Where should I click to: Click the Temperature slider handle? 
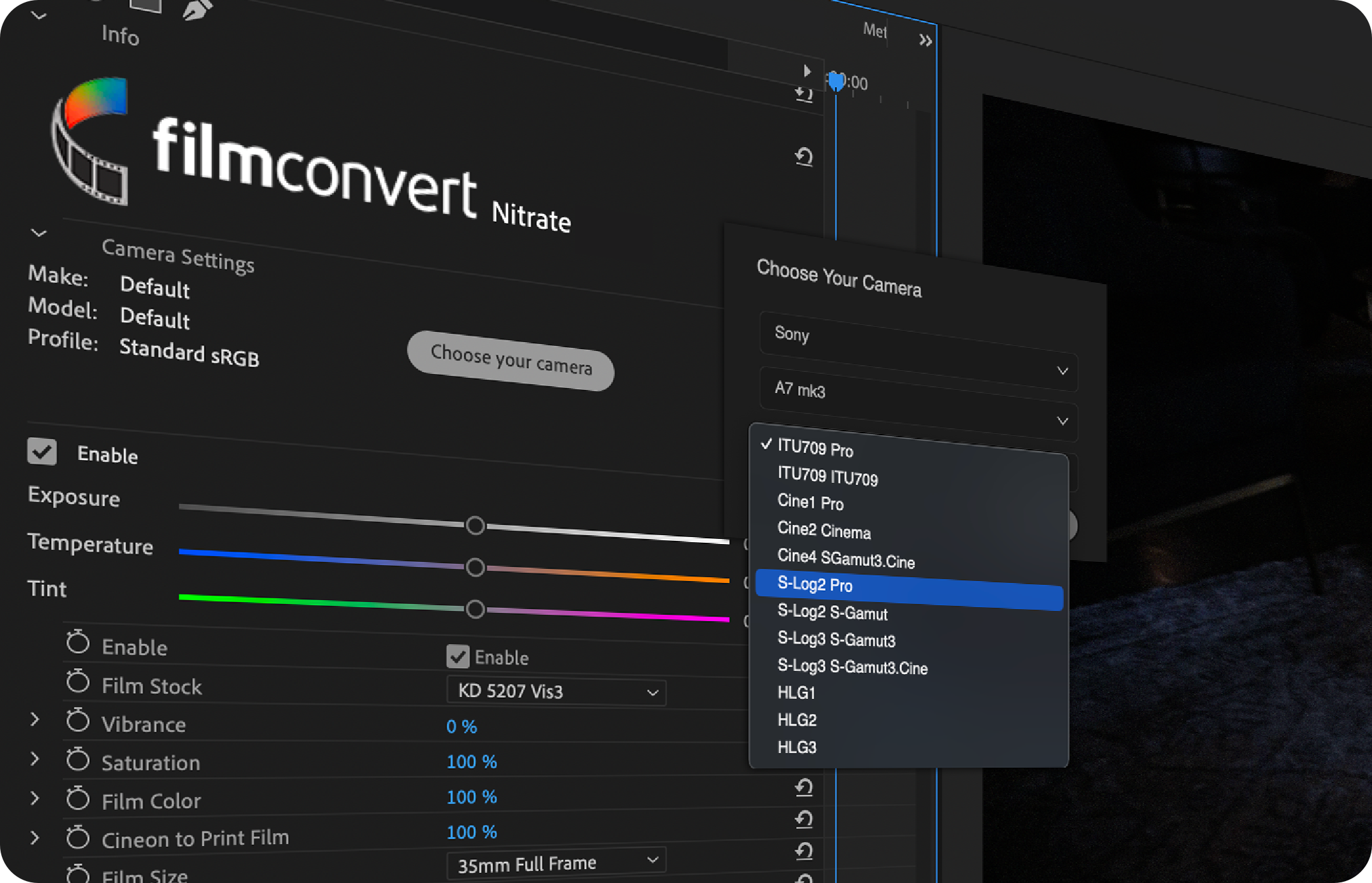coord(475,567)
